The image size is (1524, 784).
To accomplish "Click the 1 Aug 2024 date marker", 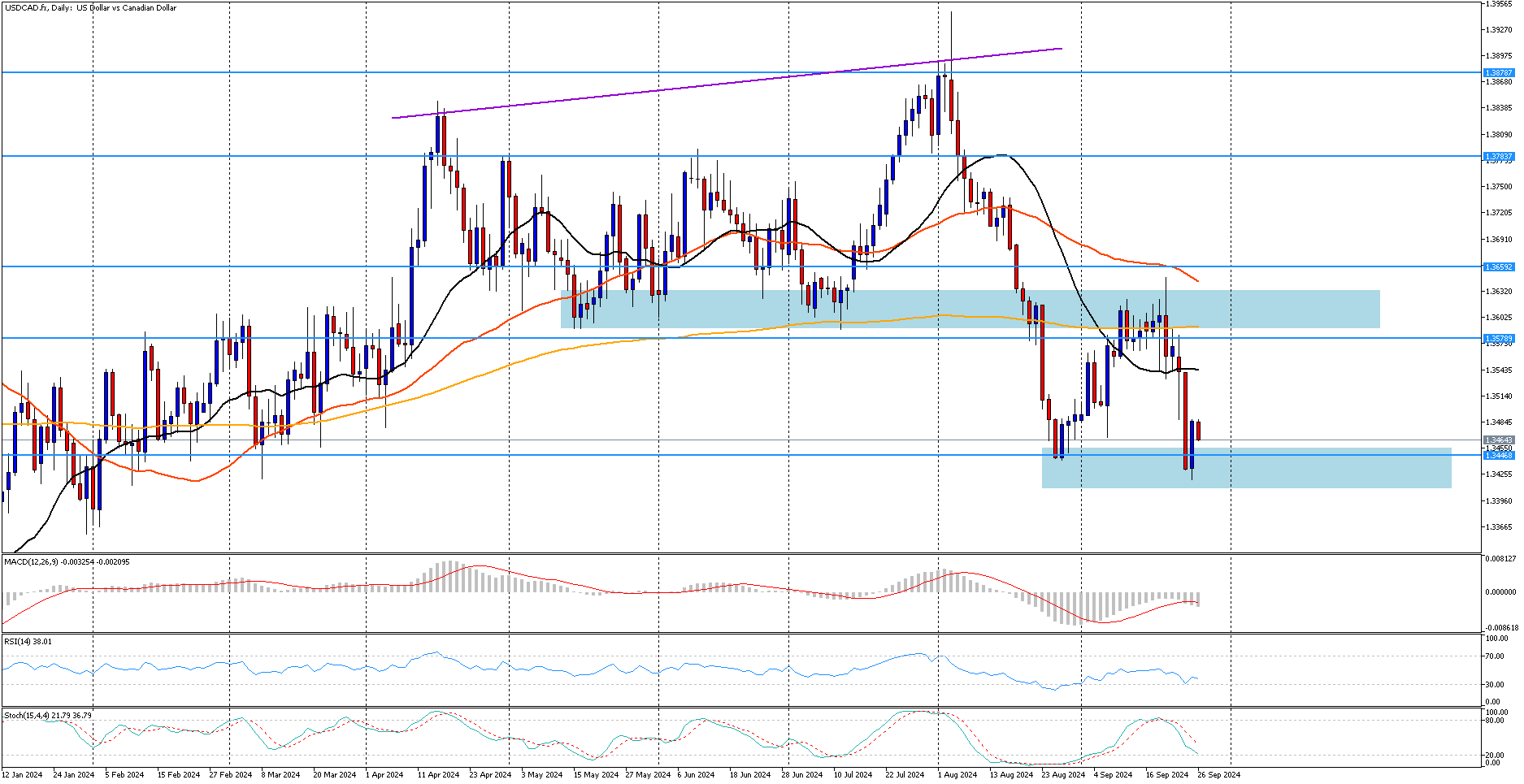I will [x=957, y=775].
